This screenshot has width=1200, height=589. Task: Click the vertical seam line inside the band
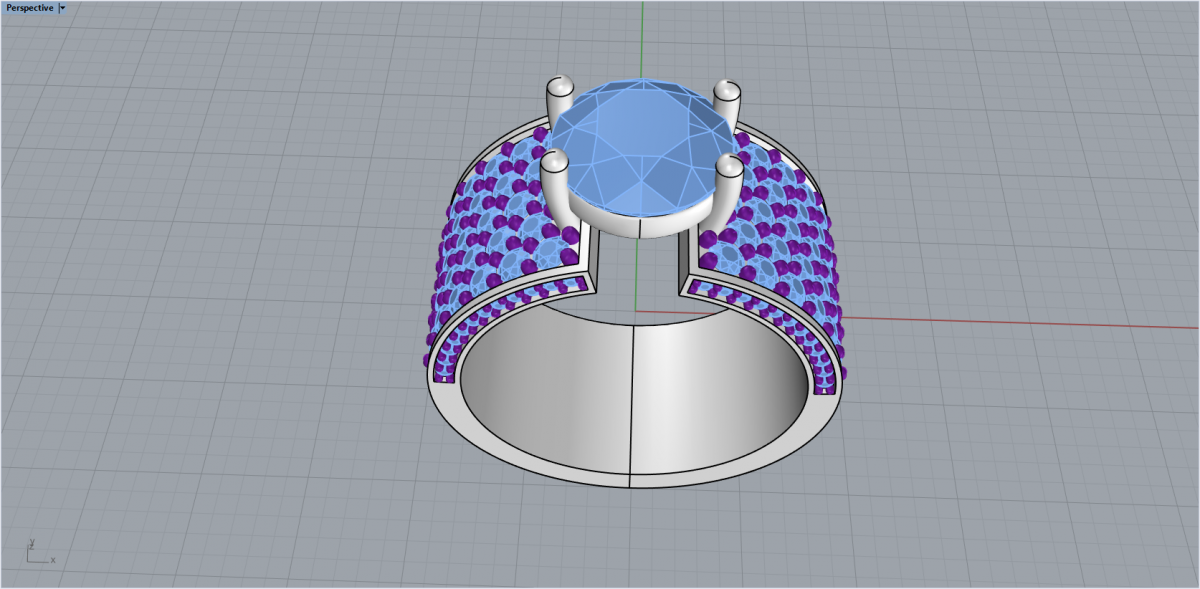(x=633, y=400)
